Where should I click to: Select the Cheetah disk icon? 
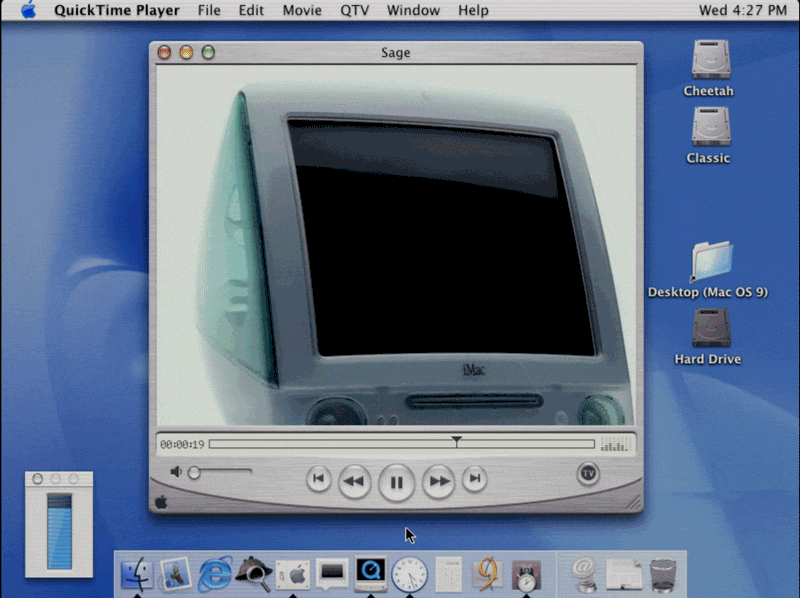point(711,59)
